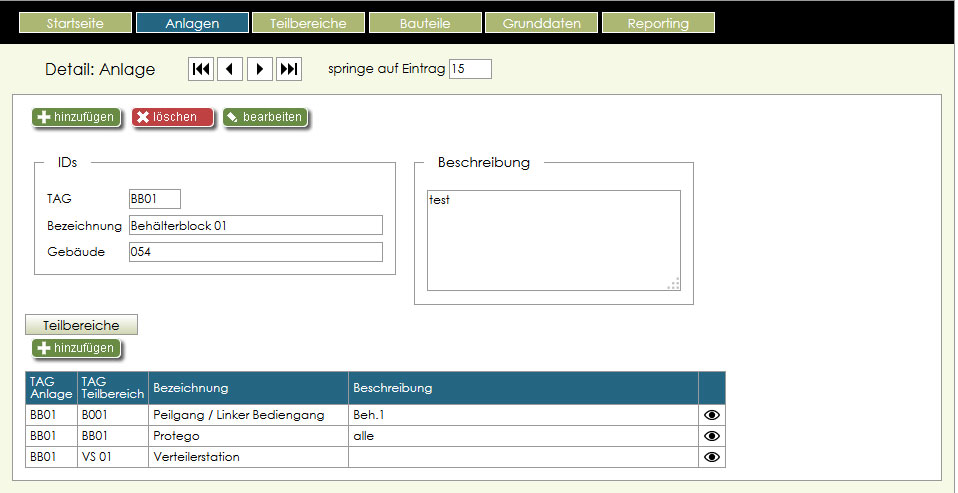The image size is (958, 493).
Task: Open the Bauteile tab
Action: pyautogui.click(x=425, y=23)
